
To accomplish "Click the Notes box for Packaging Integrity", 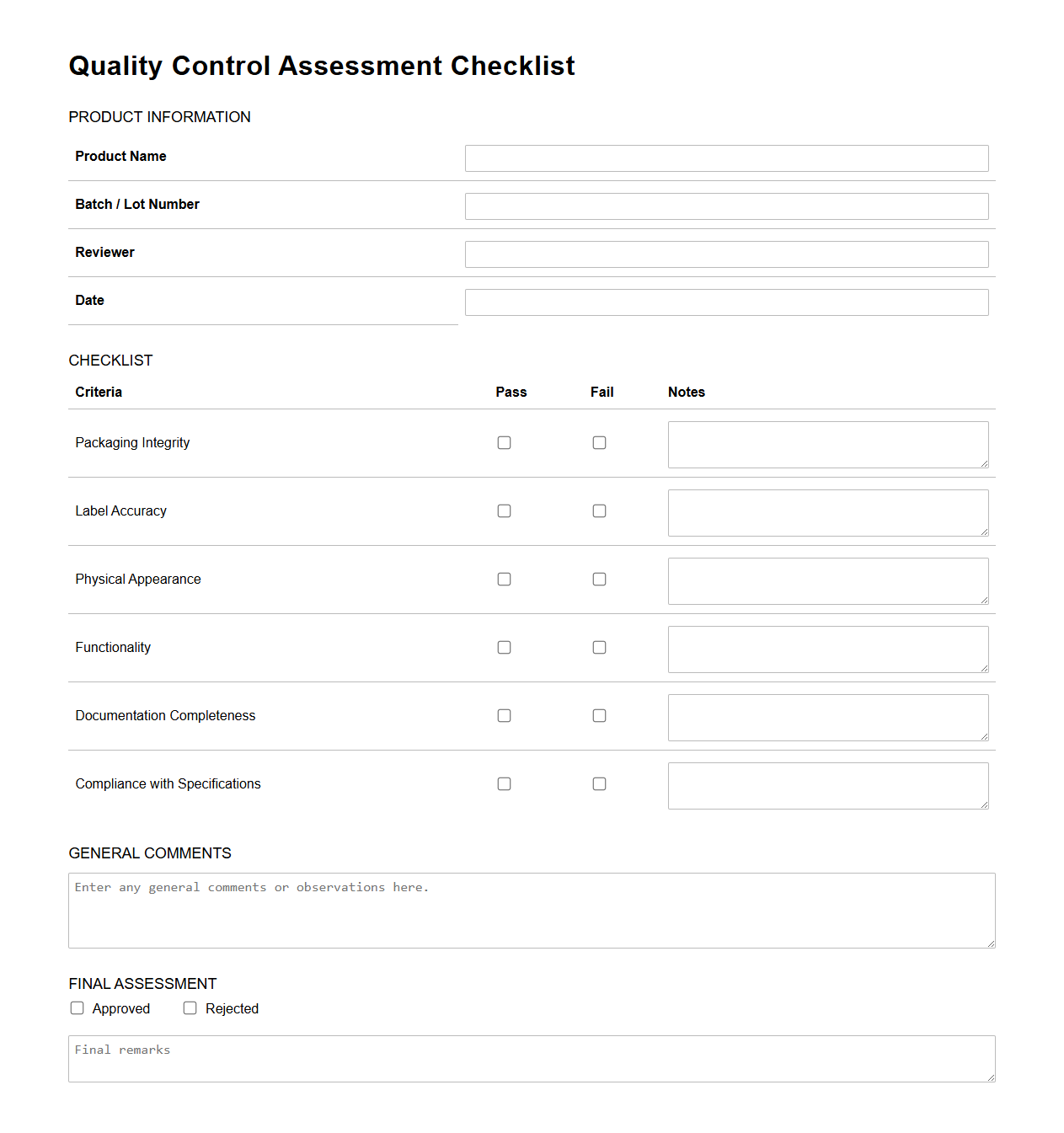I will pyautogui.click(x=828, y=444).
